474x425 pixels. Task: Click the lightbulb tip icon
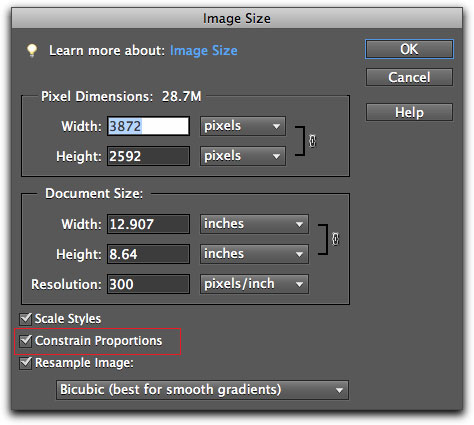click(x=32, y=51)
